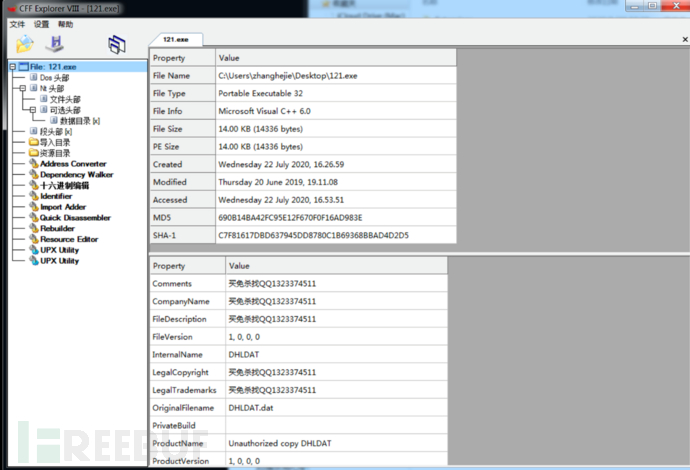Click the 文件头部 node icon
690x470 pixels.
(44, 99)
